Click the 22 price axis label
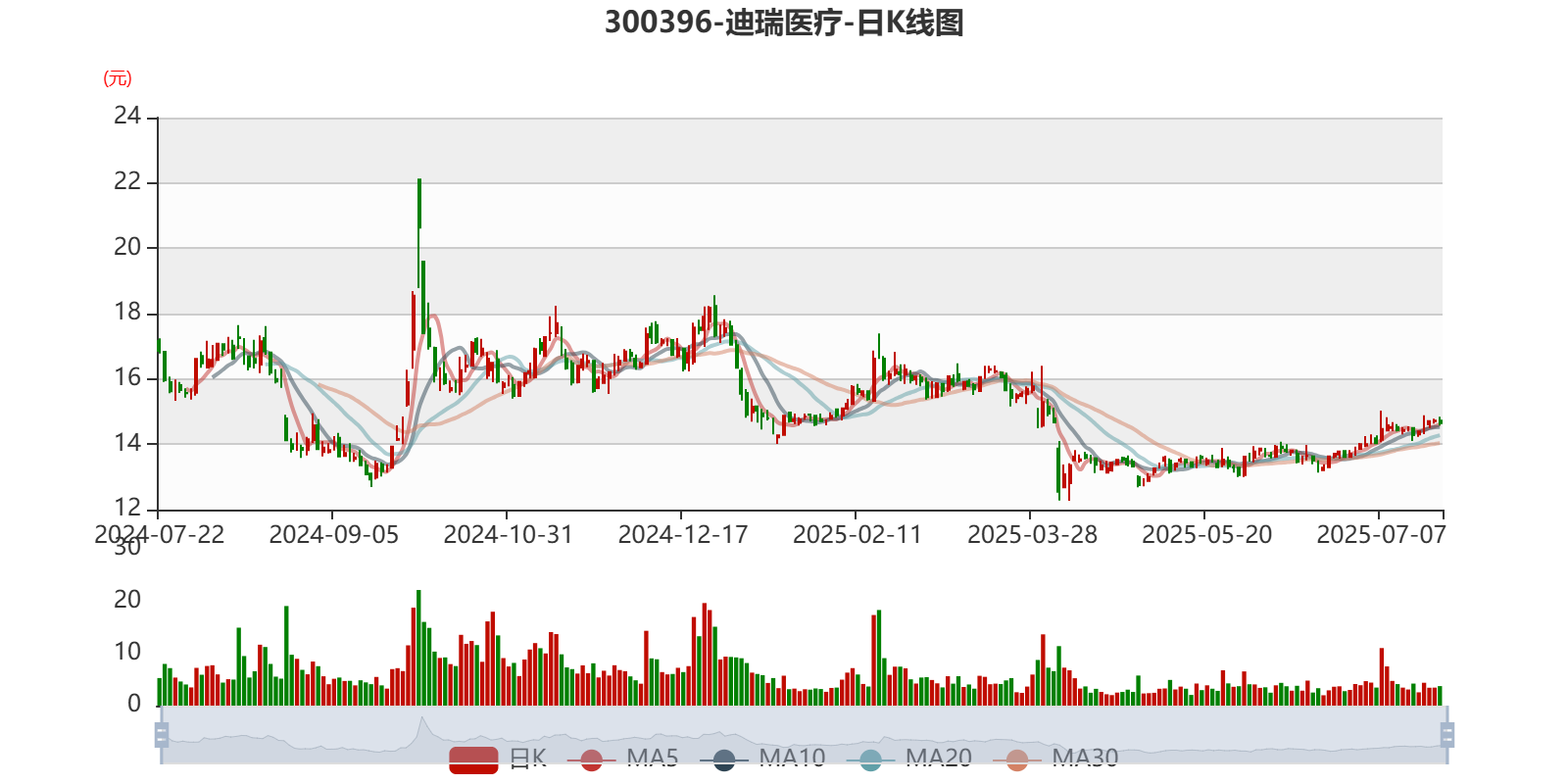The width and height of the screenshot is (1568, 784). point(127,181)
